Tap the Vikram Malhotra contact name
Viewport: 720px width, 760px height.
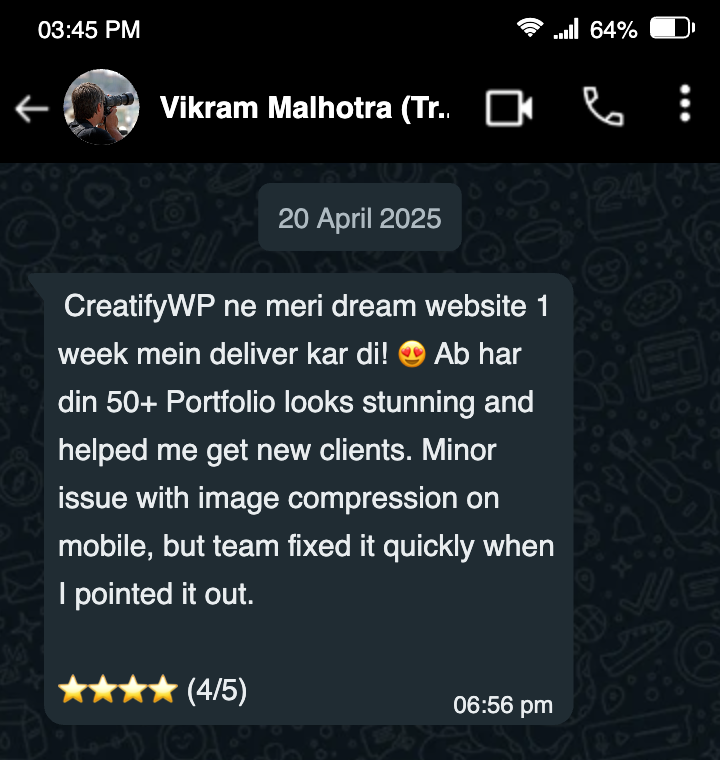point(304,108)
